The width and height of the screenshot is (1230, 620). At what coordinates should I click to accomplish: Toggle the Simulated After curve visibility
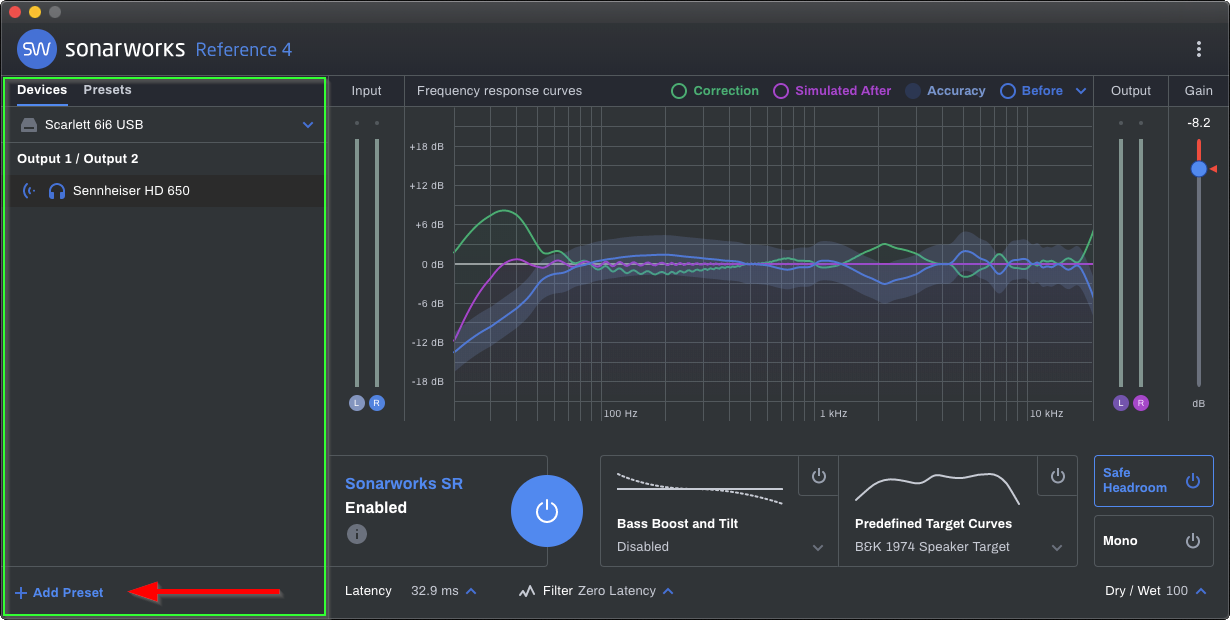tap(832, 91)
